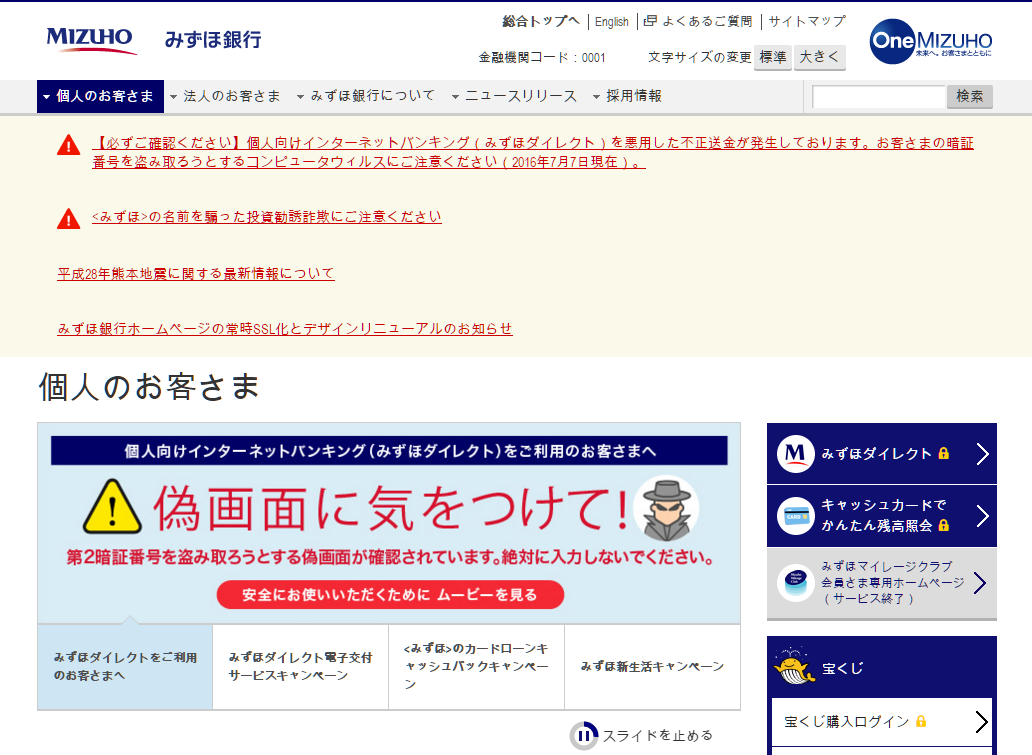Click the site search input field
Image resolution: width=1032 pixels, height=755 pixels.
coord(879,96)
